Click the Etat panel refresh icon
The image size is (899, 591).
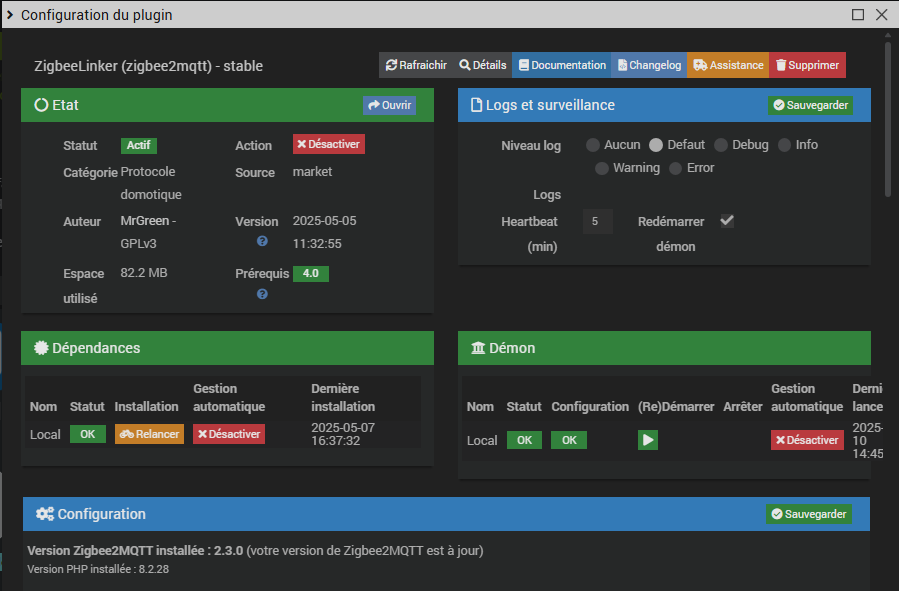(x=41, y=105)
